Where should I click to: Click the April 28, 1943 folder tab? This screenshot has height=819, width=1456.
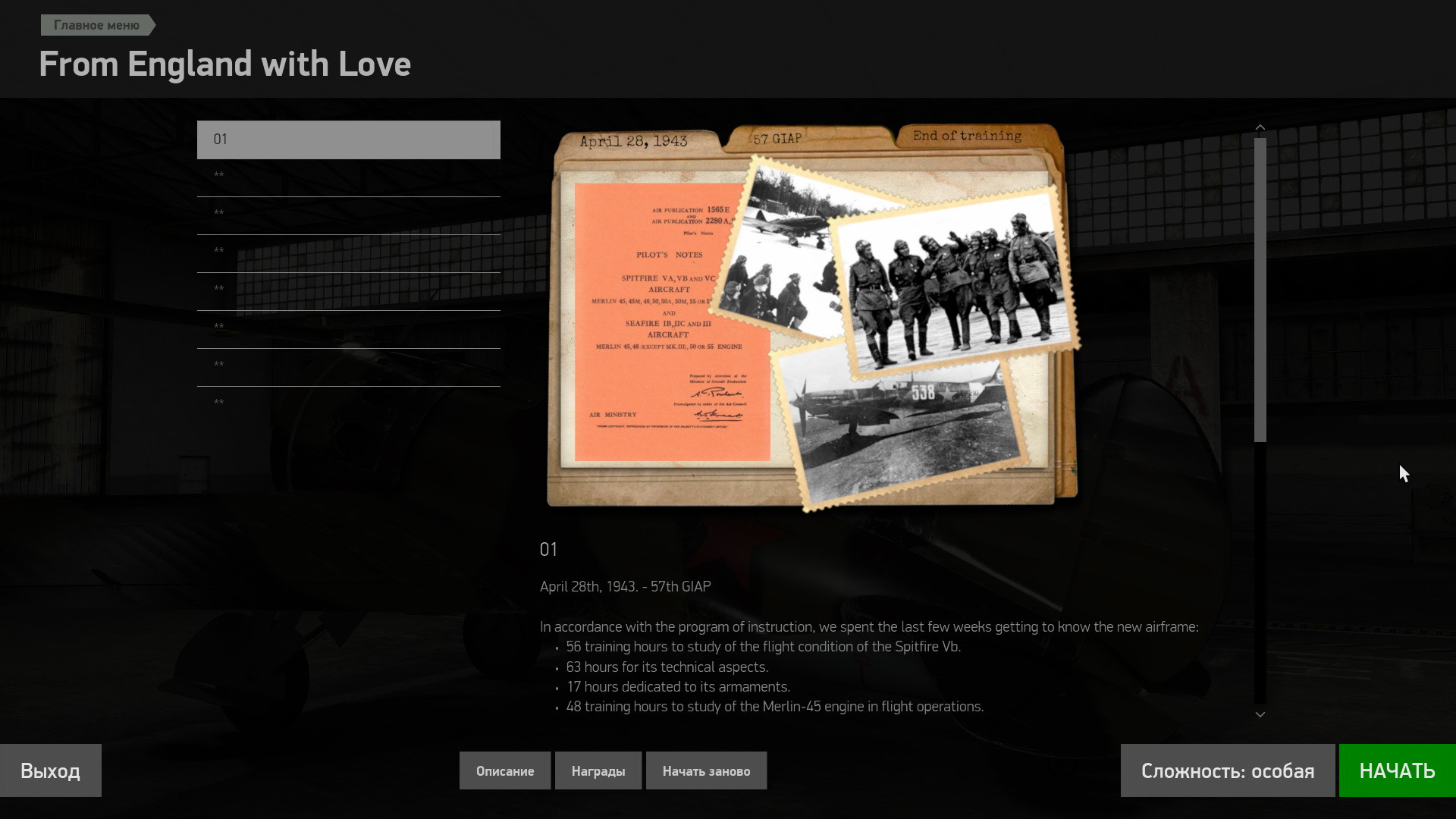634,141
